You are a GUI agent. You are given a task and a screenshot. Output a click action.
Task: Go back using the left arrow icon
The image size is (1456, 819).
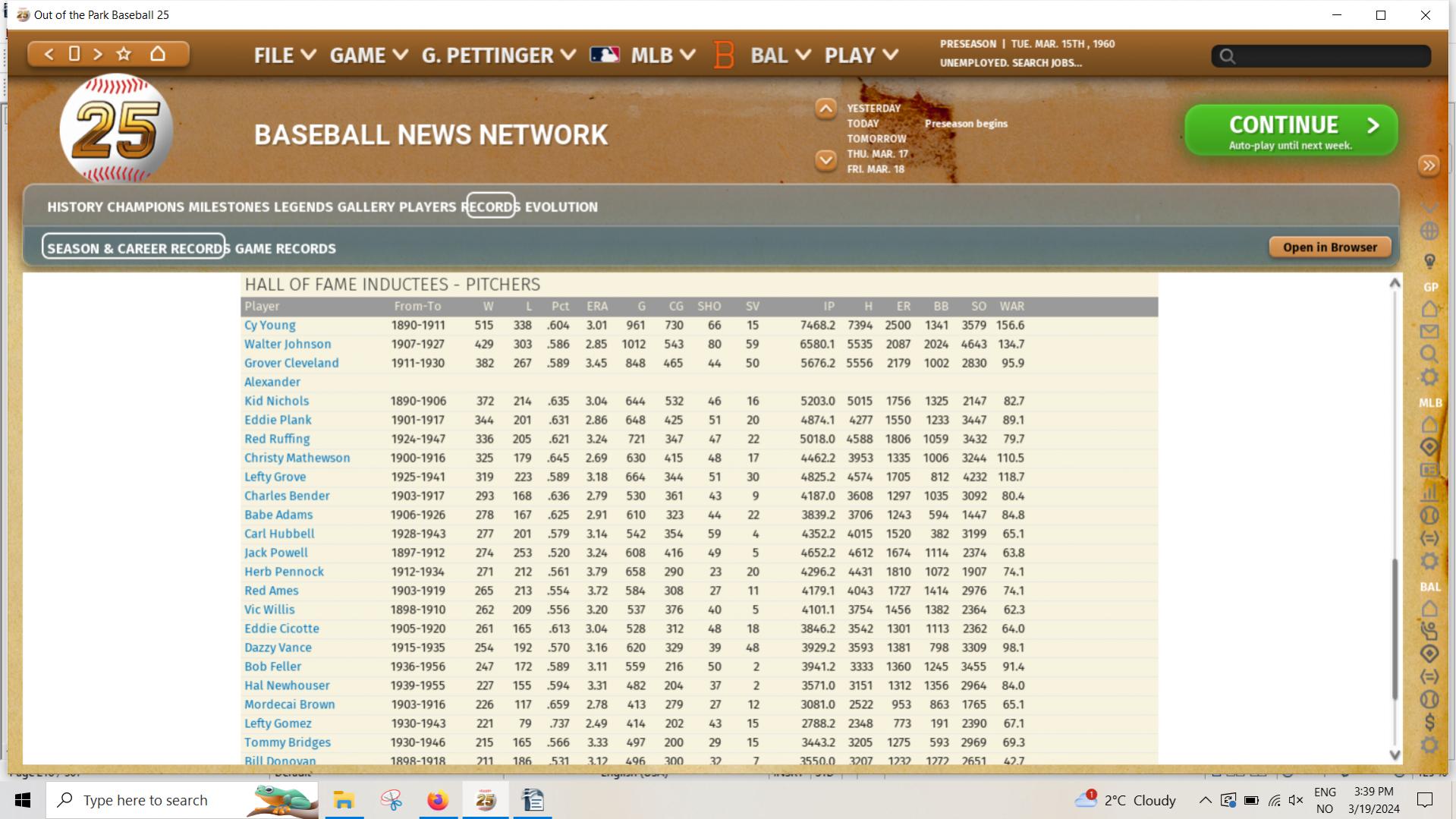[49, 54]
